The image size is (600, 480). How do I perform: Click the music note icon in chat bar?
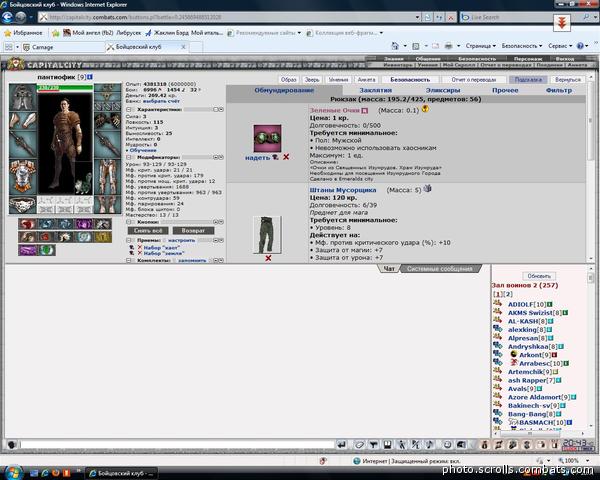430,444
